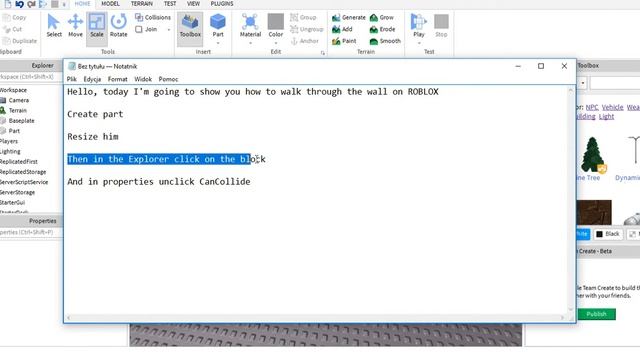The image size is (640, 360).
Task: Expand the Part insert dropdown arrow
Action: coord(218,43)
